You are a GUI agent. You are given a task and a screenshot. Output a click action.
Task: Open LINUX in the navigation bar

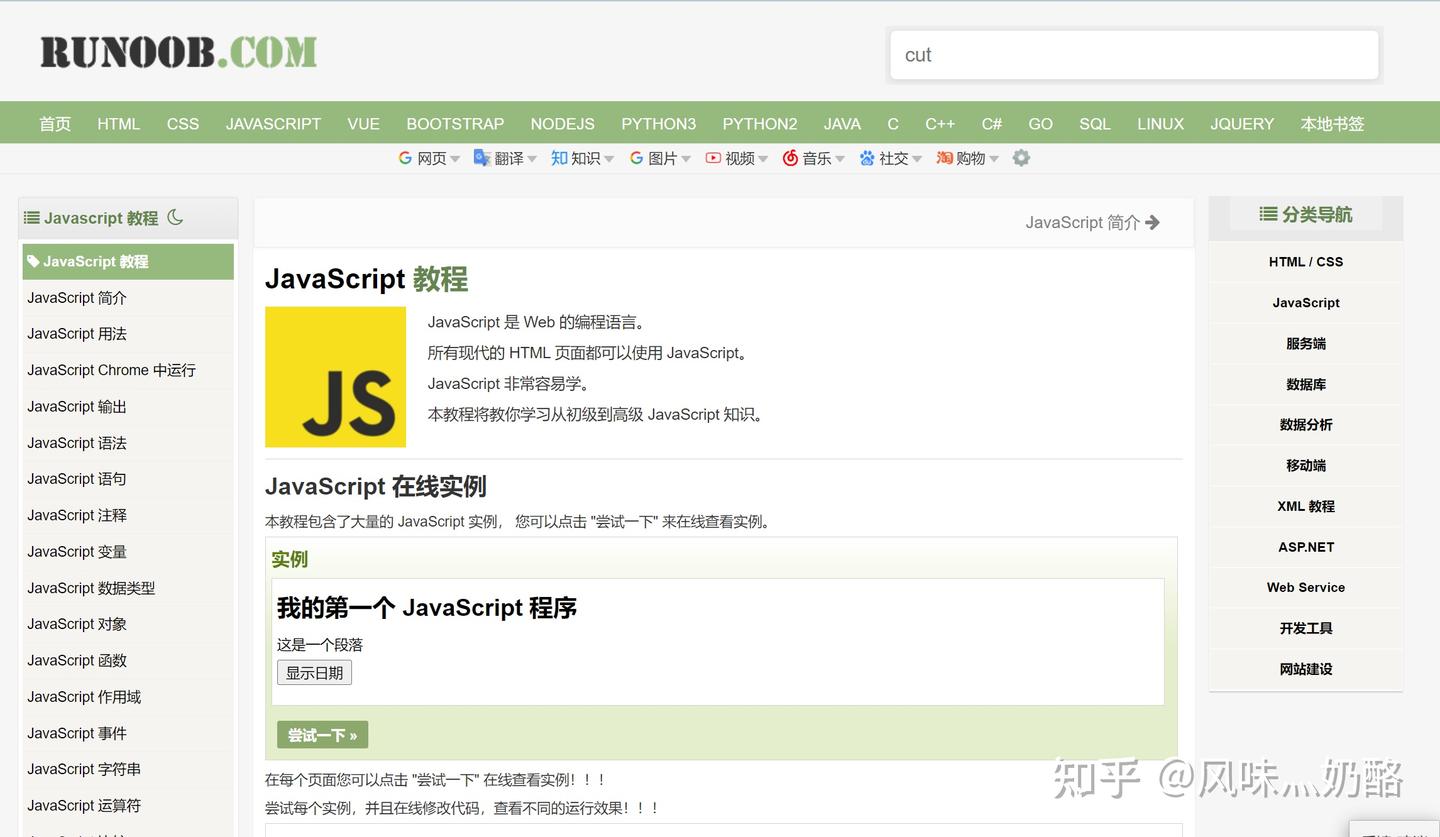point(1160,124)
